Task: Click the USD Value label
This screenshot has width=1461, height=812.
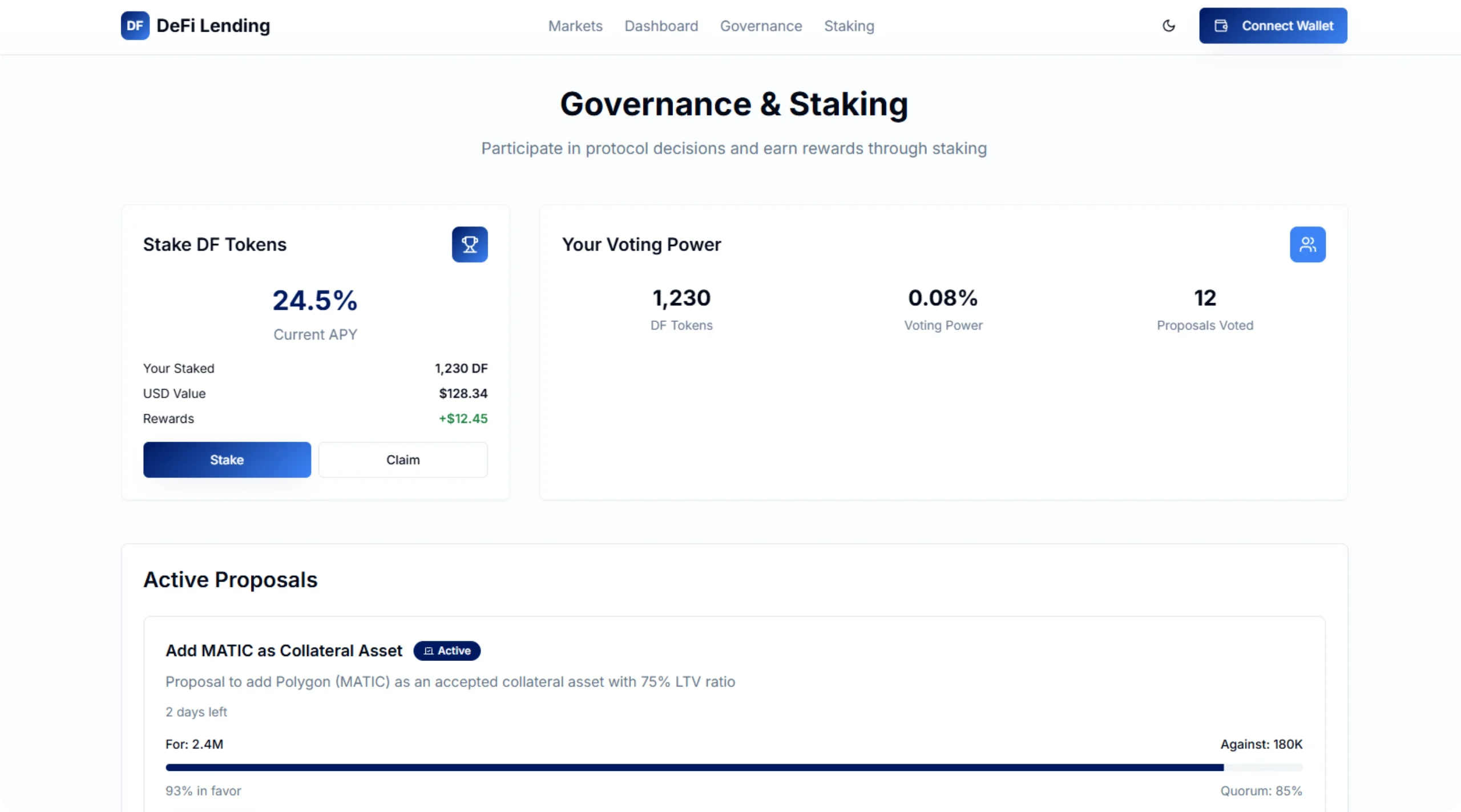Action: tap(174, 393)
